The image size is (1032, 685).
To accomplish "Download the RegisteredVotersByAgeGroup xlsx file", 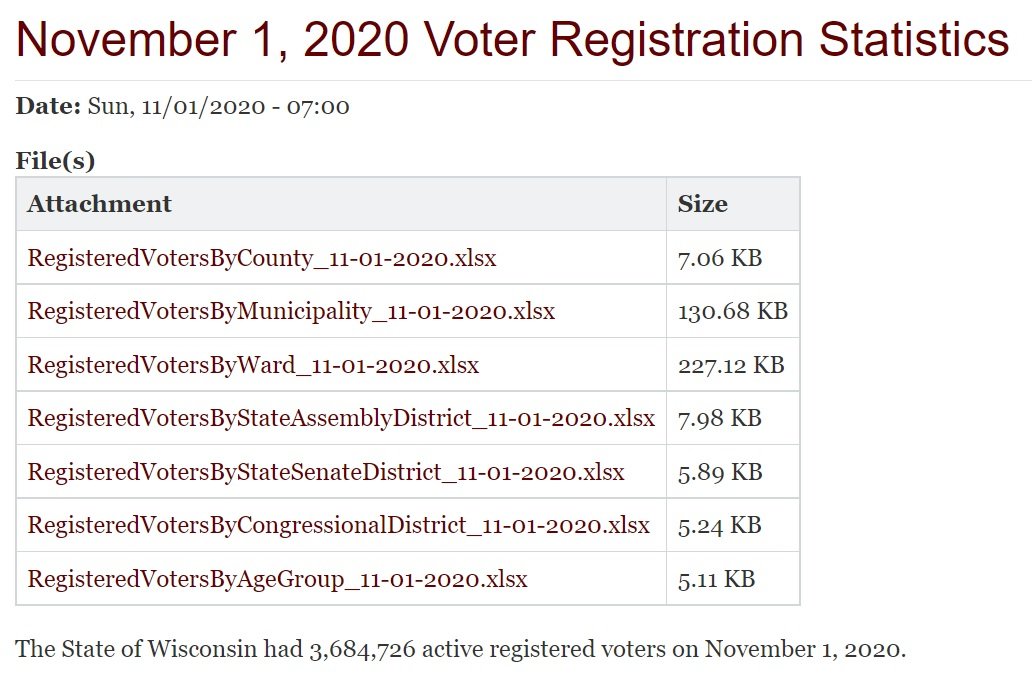I will coord(277,578).
